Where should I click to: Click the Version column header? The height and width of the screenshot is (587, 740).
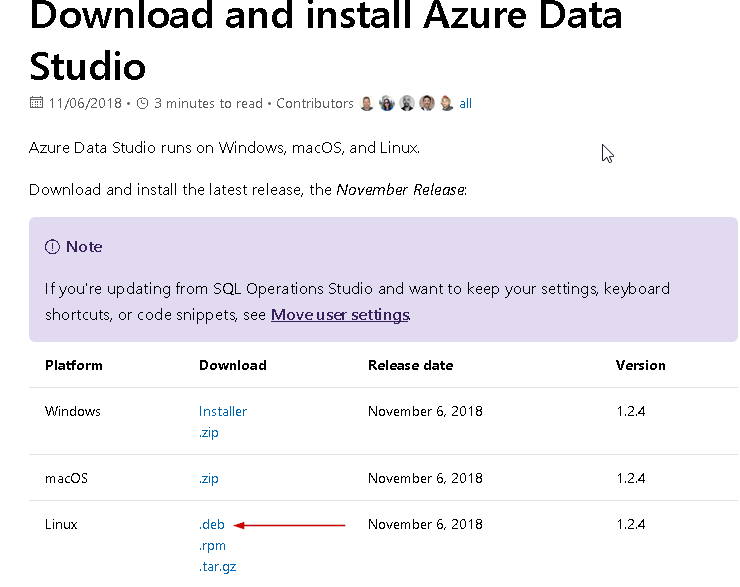coord(640,365)
